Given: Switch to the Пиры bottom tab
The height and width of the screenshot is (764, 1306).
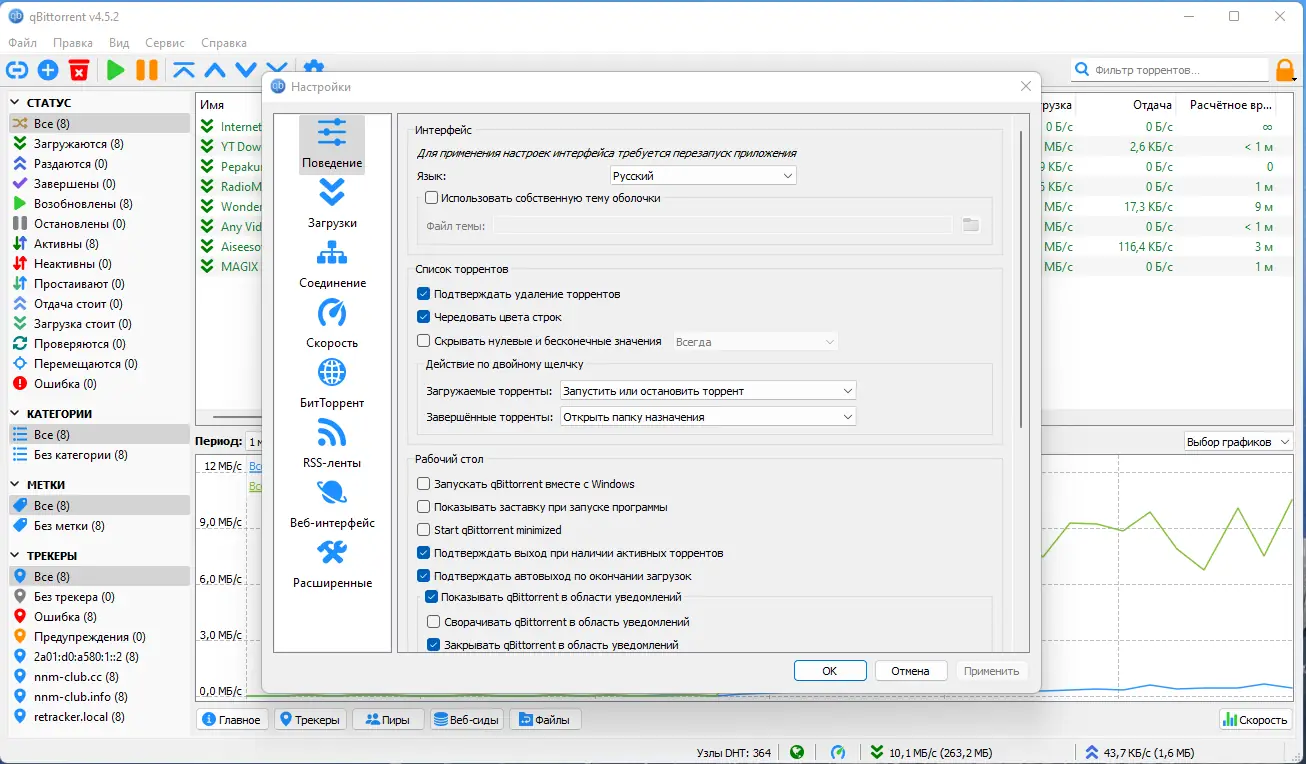Looking at the screenshot, I should point(388,720).
